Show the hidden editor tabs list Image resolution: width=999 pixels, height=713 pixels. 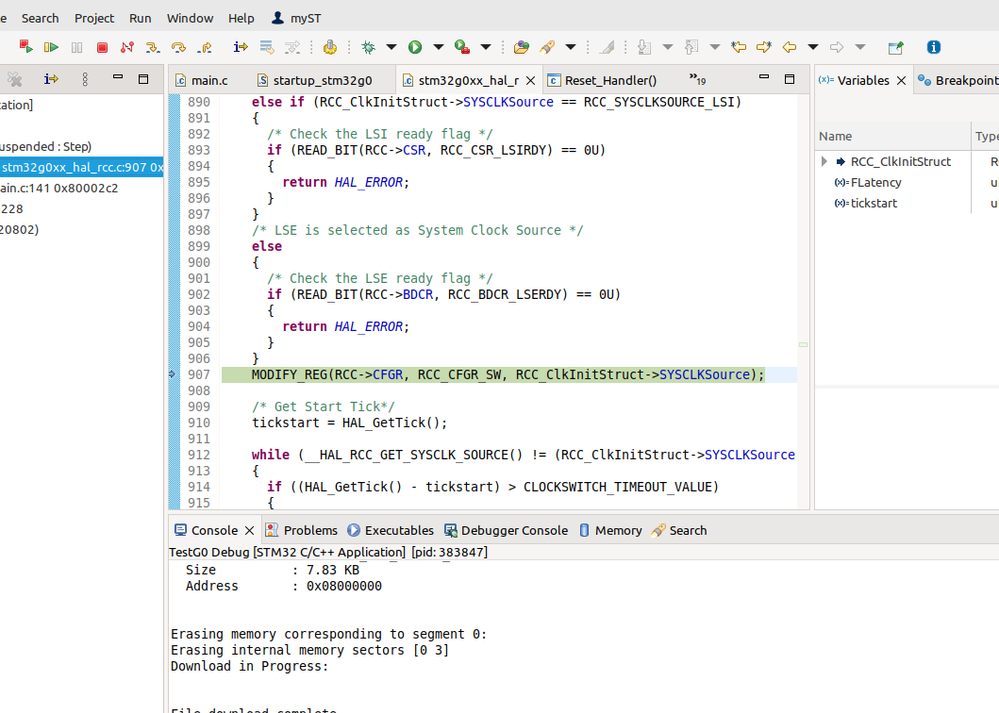pyautogui.click(x=697, y=80)
